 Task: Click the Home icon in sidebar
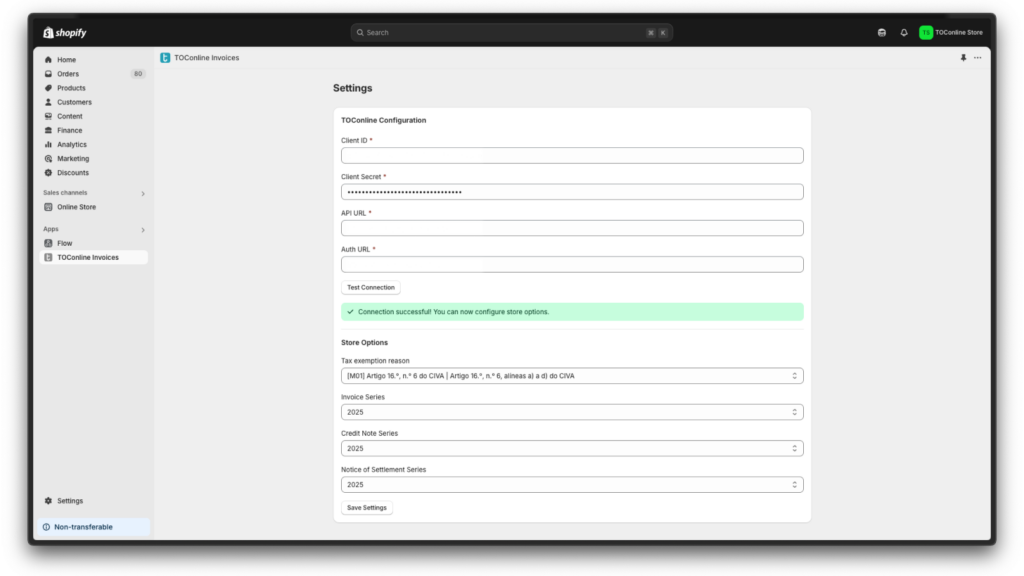pos(48,59)
